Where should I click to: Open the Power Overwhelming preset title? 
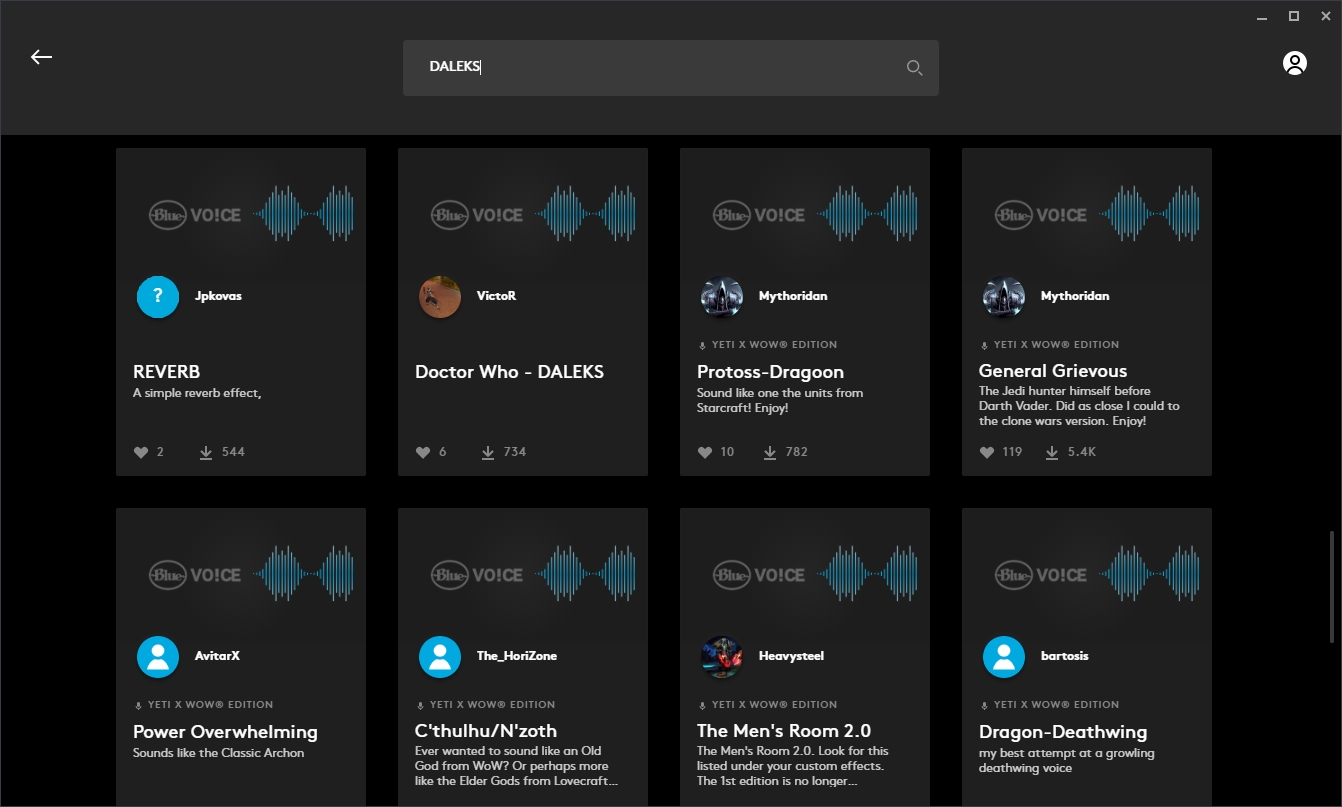[225, 732]
